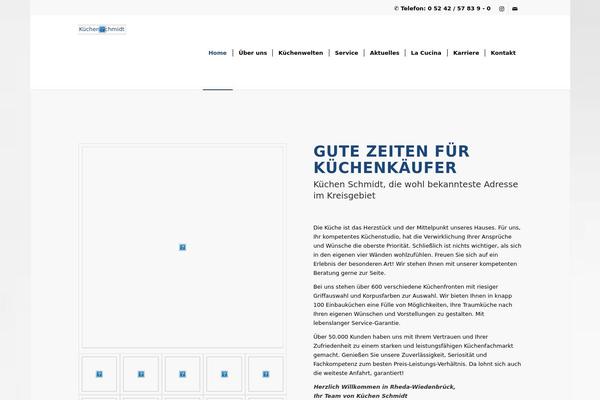600x400 pixels.
Task: Open the Küchenwelten menu item
Action: [x=301, y=53]
